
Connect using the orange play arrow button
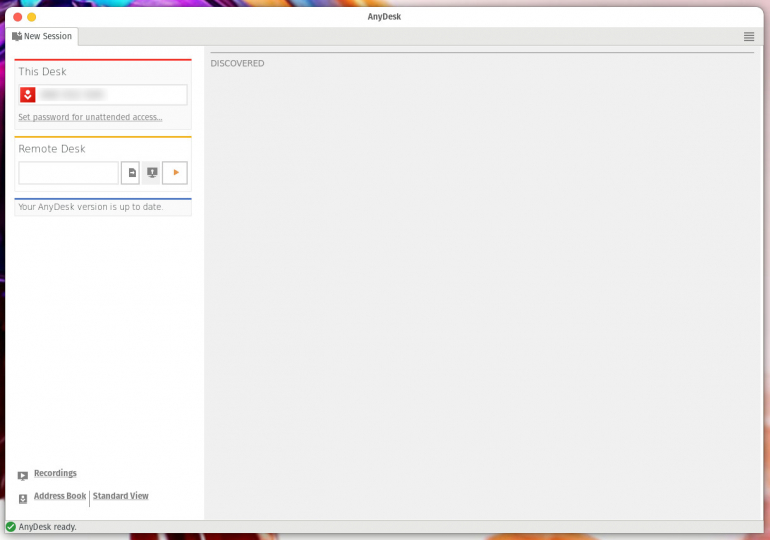coord(175,173)
